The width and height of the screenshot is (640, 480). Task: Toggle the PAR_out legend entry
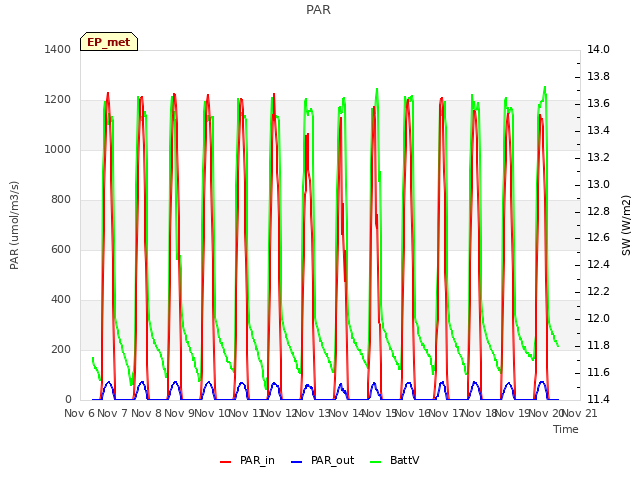[x=322, y=461]
